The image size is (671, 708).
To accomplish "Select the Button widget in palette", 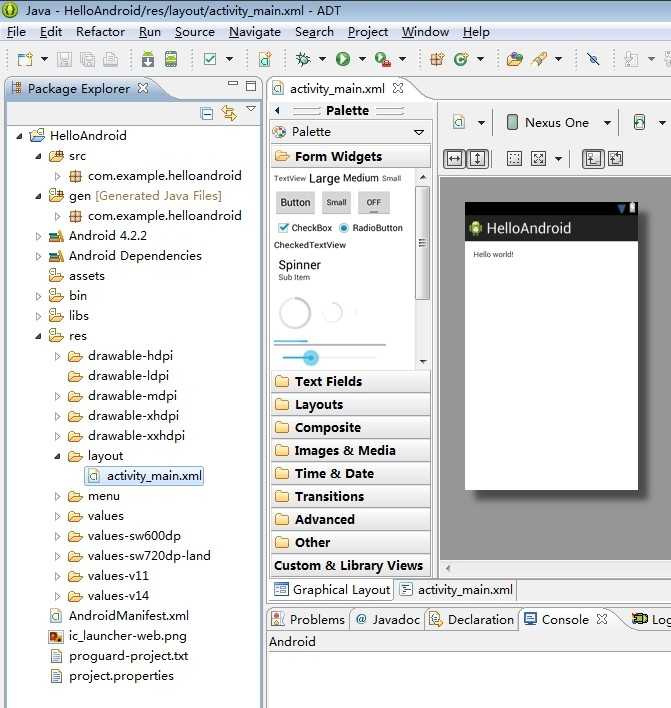I will [295, 203].
